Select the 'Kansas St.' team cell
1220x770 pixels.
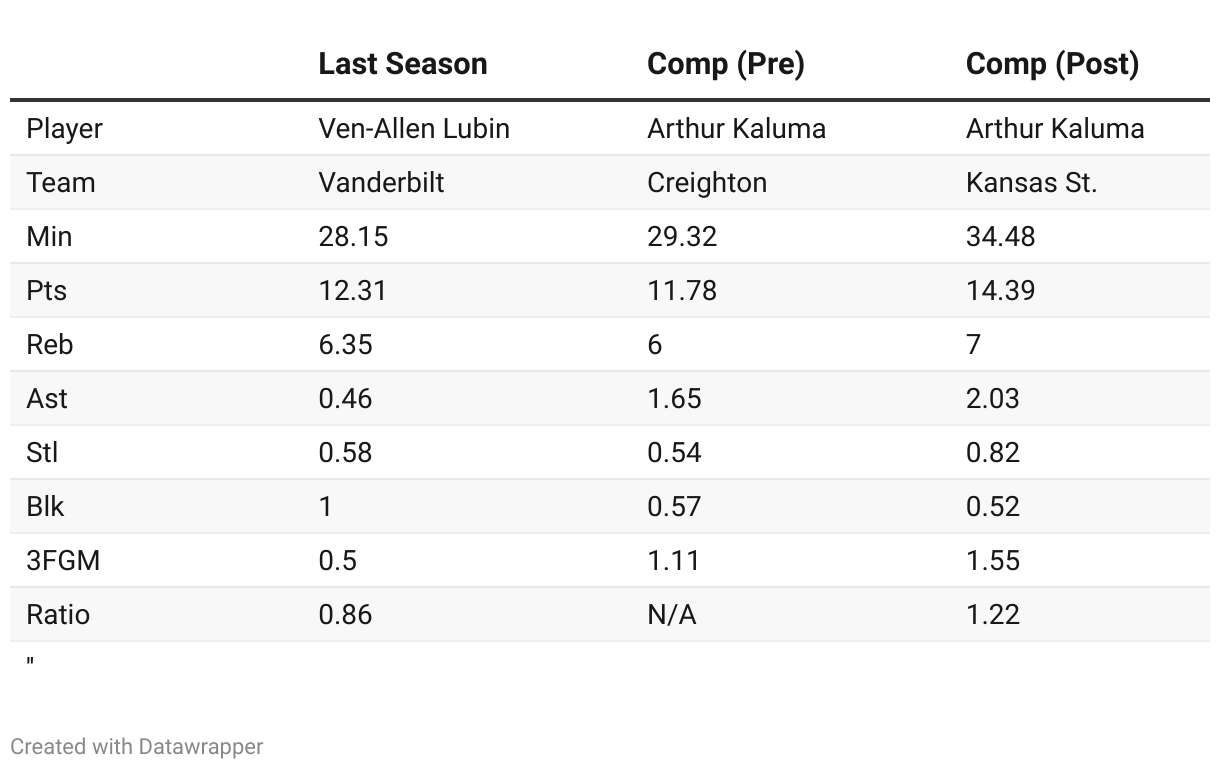tap(1031, 183)
